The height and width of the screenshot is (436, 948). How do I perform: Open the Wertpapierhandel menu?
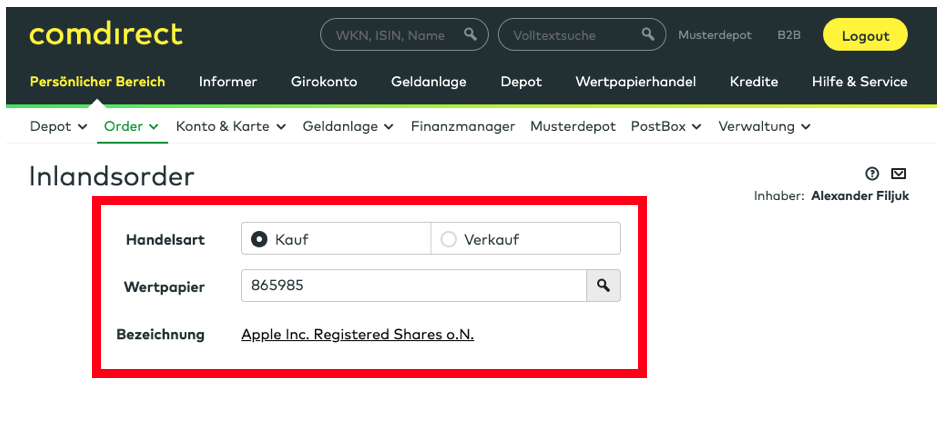pyautogui.click(x=635, y=82)
